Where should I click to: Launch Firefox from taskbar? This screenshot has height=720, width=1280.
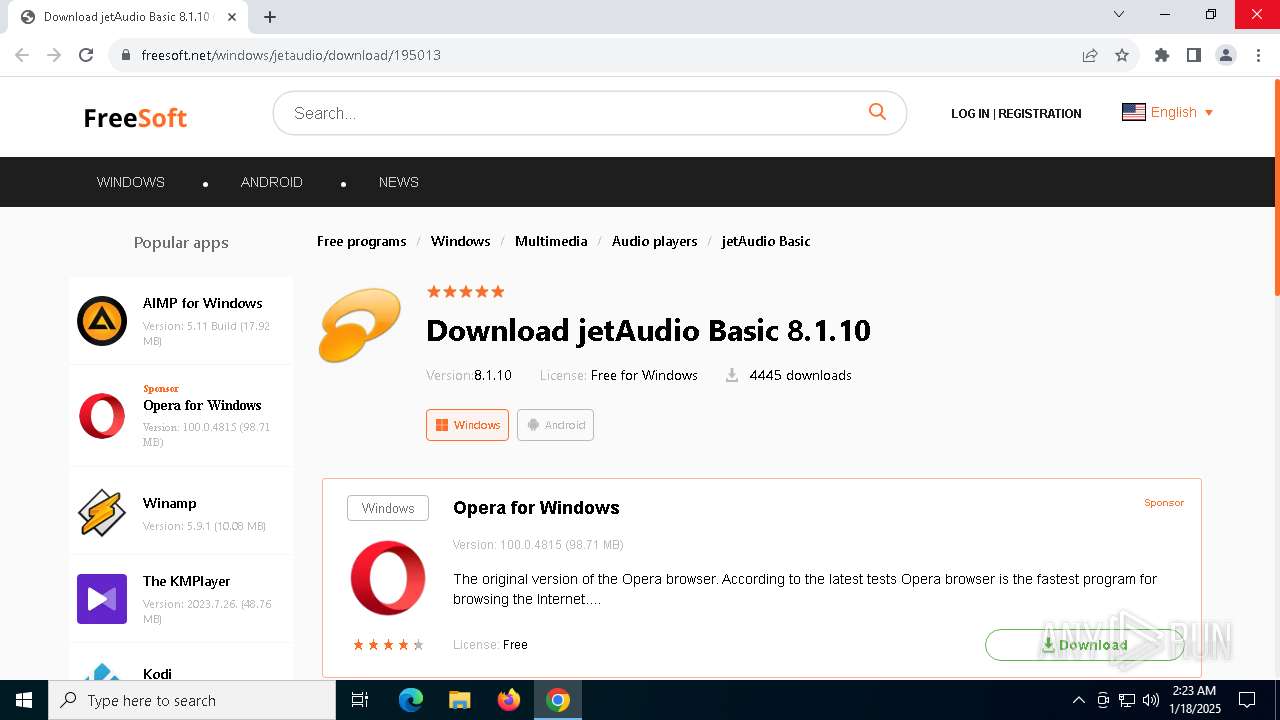(509, 700)
